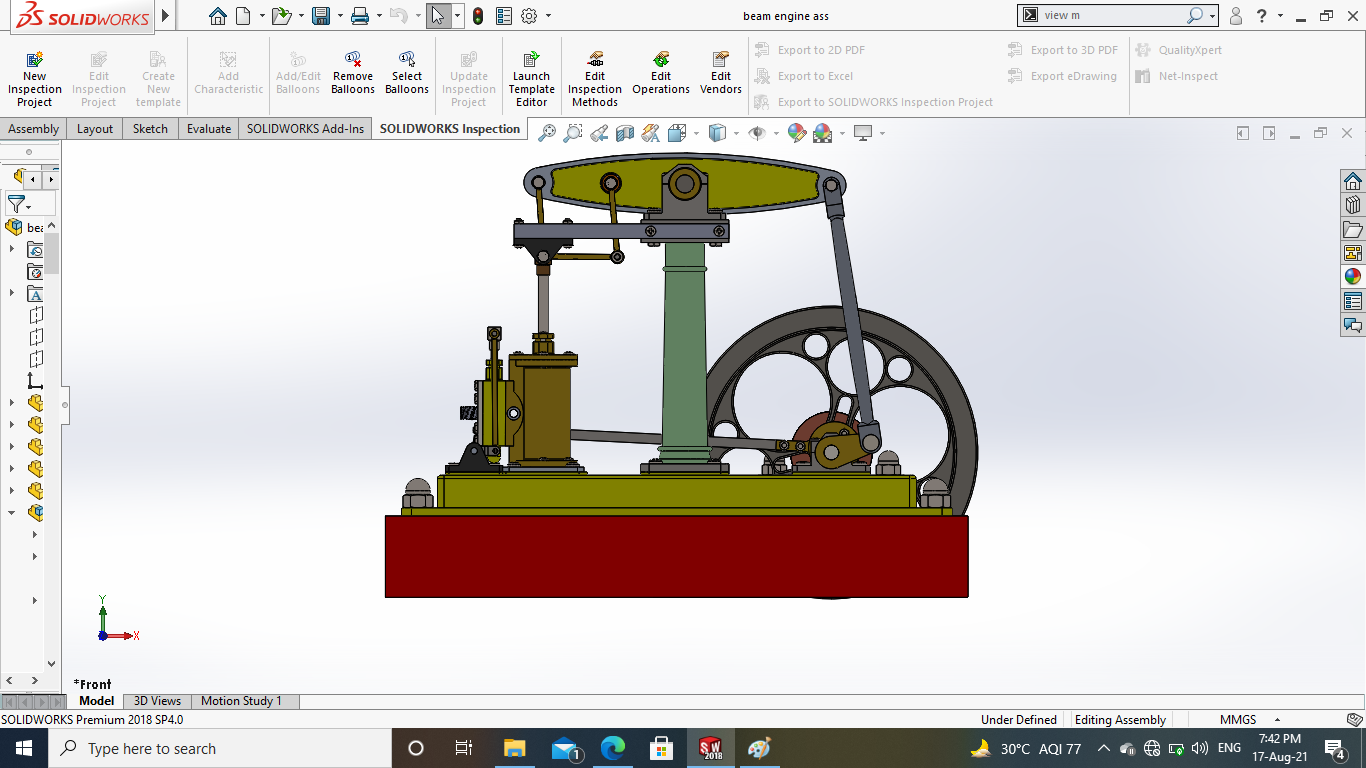Toggle the Select cursor tool
Viewport: 1366px width, 768px height.
tap(438, 16)
